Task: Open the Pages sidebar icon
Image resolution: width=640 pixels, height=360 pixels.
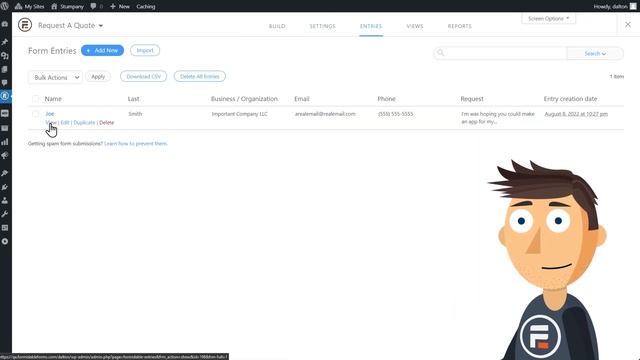Action: pyautogui.click(x=5, y=69)
